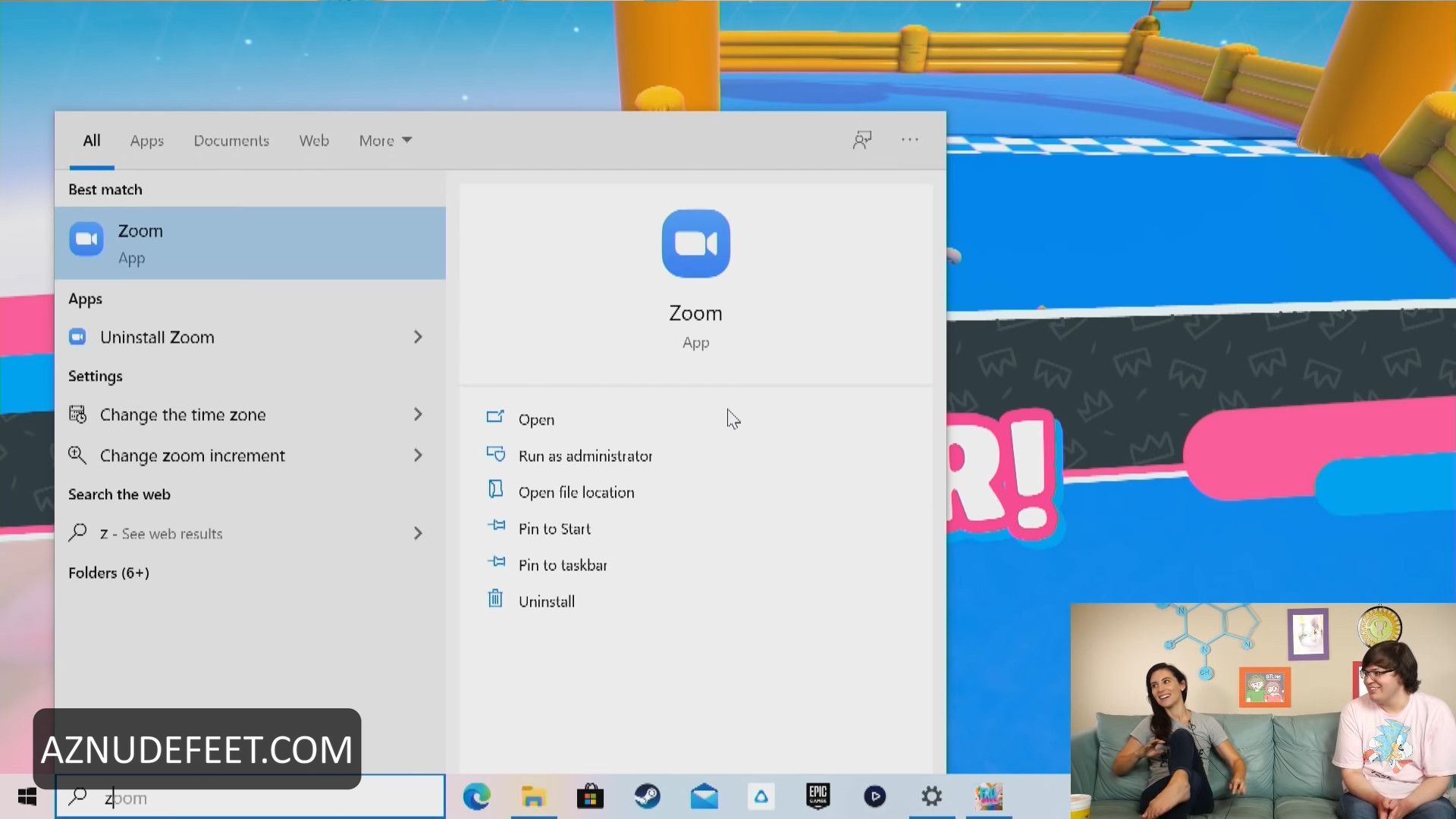Image resolution: width=1456 pixels, height=819 pixels.
Task: Click the search feedback person icon
Action: (862, 140)
